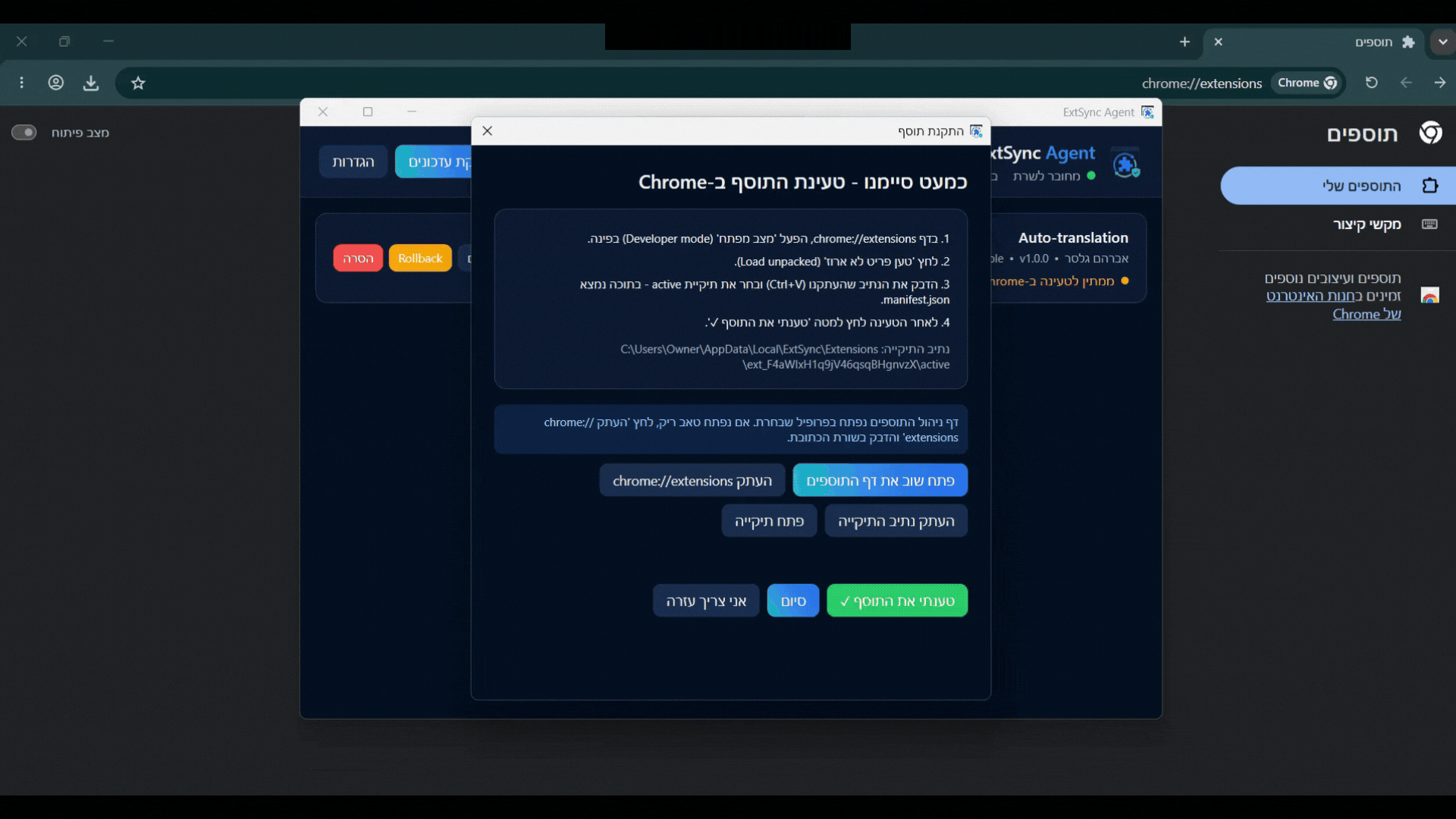Minimize the ExtSync Agent window
Viewport: 1456px width, 819px height.
412,111
